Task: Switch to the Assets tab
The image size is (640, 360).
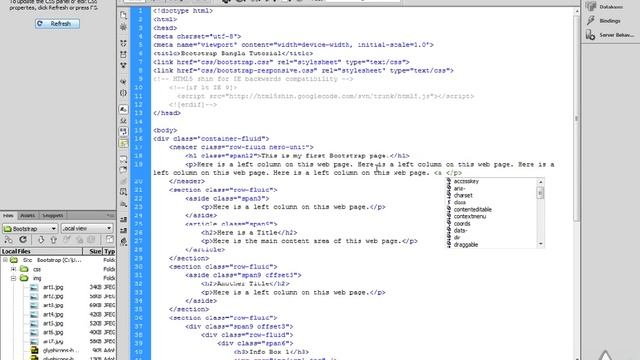Action: [27, 216]
